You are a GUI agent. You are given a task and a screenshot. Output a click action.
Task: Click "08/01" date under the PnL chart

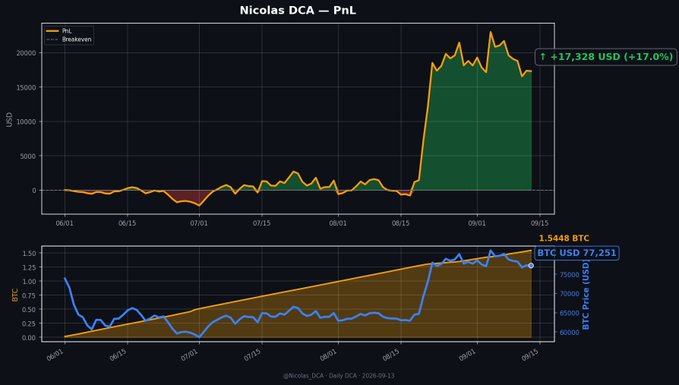click(338, 223)
